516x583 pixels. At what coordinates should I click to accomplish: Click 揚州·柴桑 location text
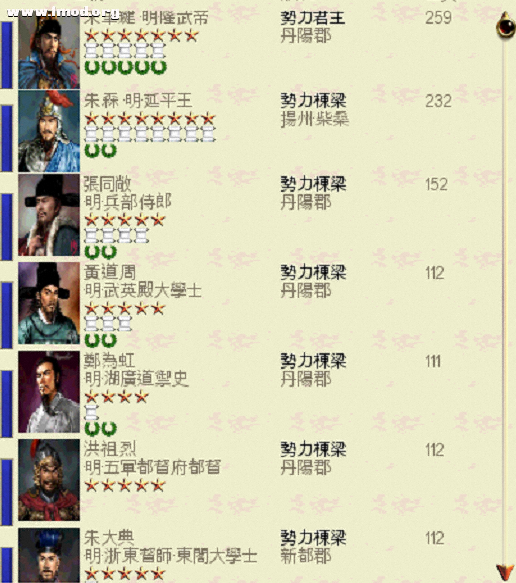(x=315, y=119)
